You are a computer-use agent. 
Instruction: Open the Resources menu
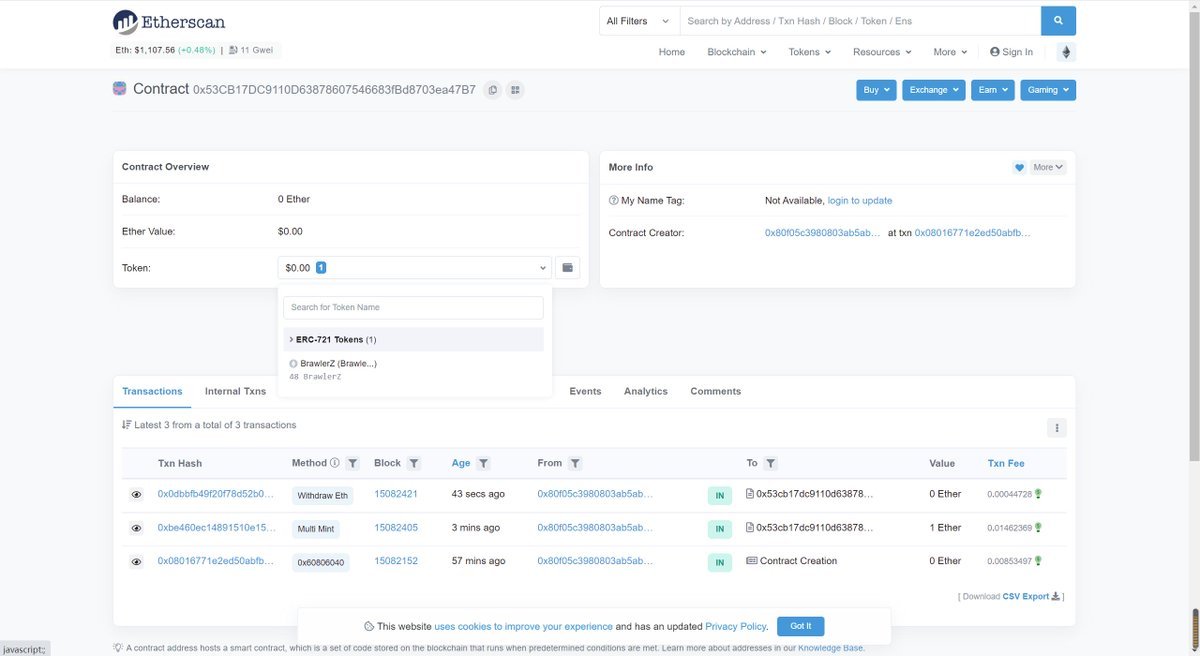pyautogui.click(x=881, y=52)
